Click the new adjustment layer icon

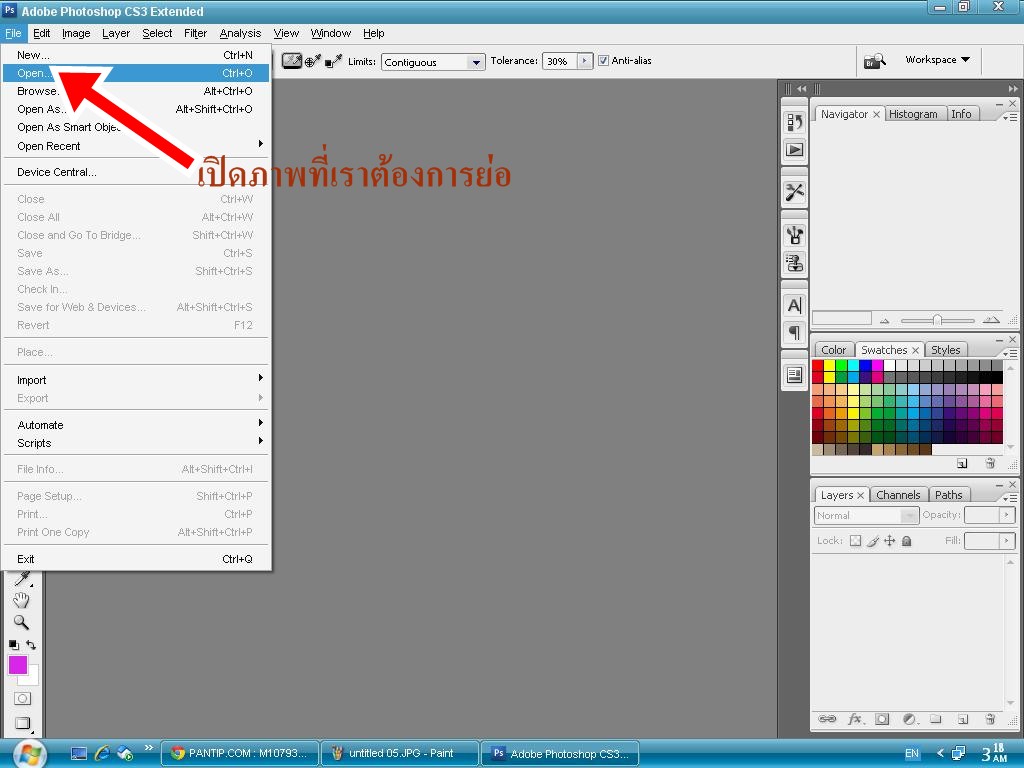click(910, 719)
